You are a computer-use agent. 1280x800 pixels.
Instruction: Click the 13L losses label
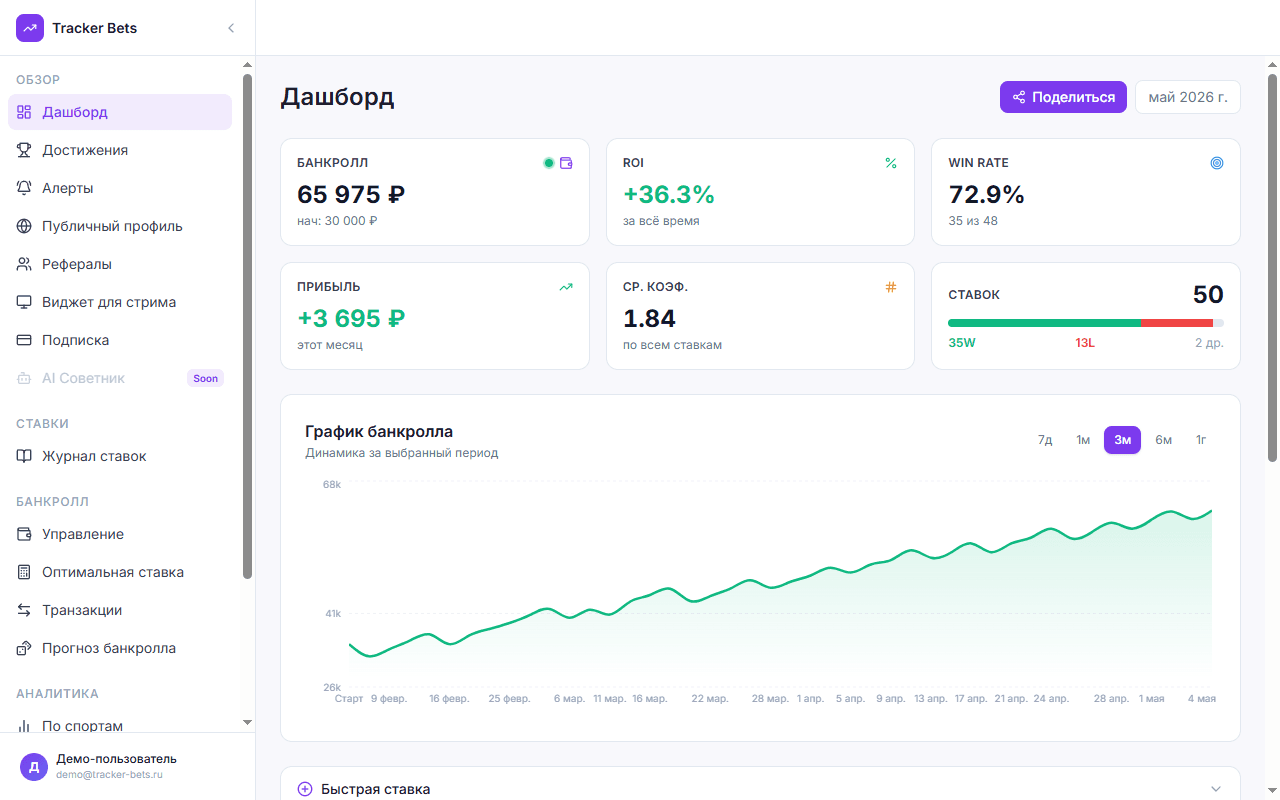(1085, 343)
